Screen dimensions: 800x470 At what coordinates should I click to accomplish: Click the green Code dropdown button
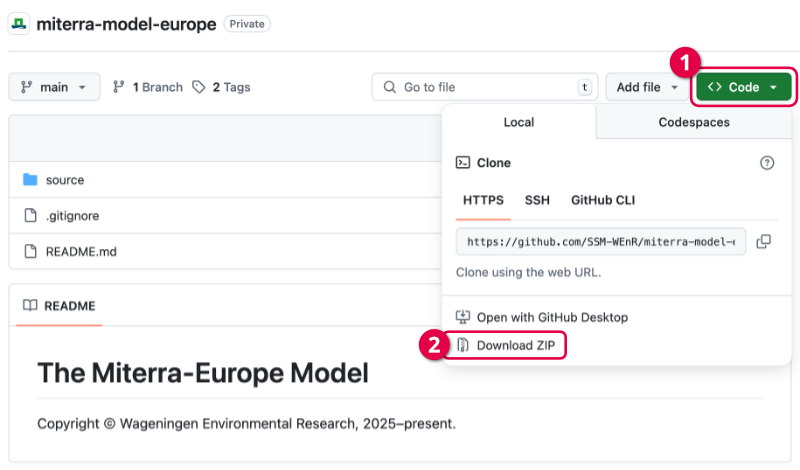click(743, 87)
